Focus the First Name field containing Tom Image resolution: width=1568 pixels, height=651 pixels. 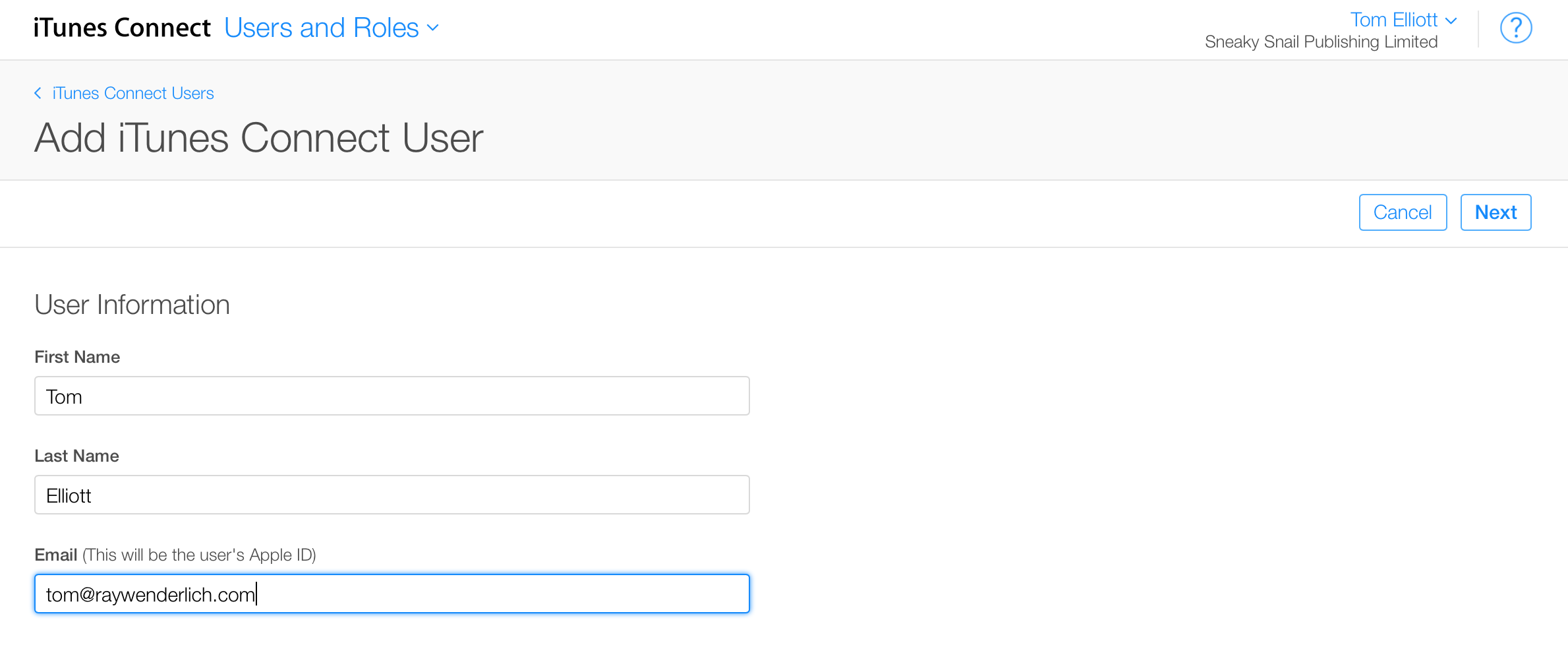392,396
